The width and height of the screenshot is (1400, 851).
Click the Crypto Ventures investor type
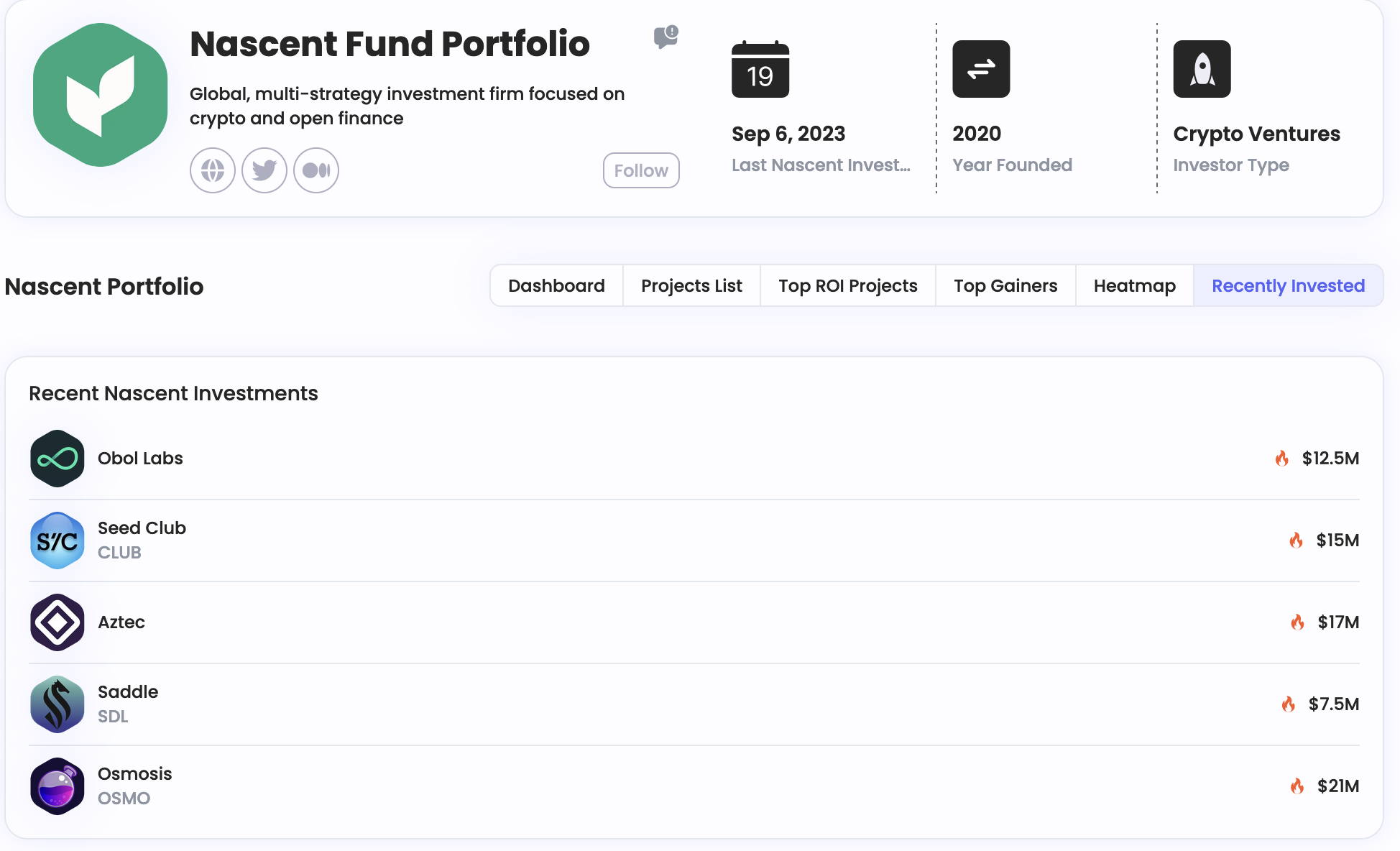[1256, 134]
